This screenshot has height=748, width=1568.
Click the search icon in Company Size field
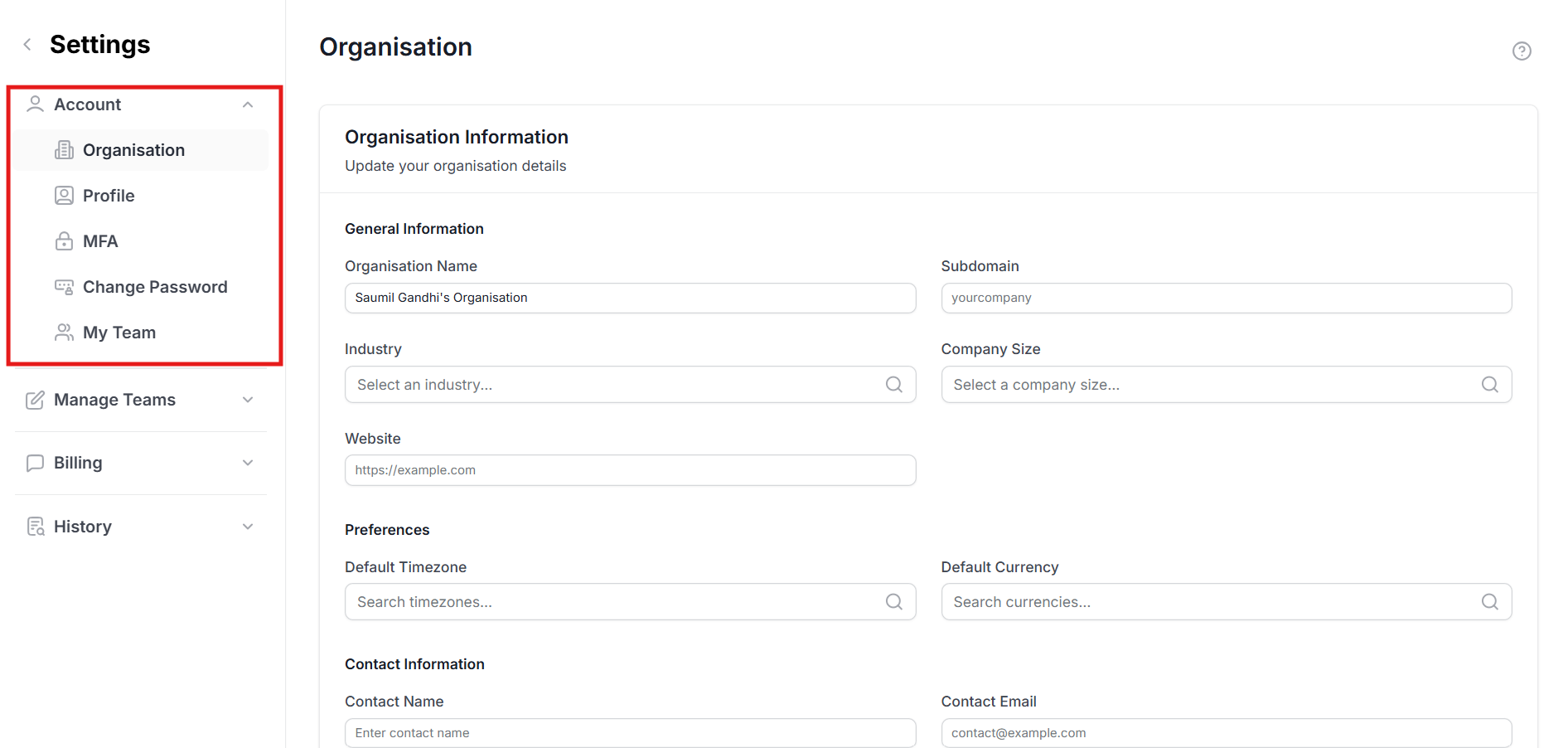[x=1489, y=385]
